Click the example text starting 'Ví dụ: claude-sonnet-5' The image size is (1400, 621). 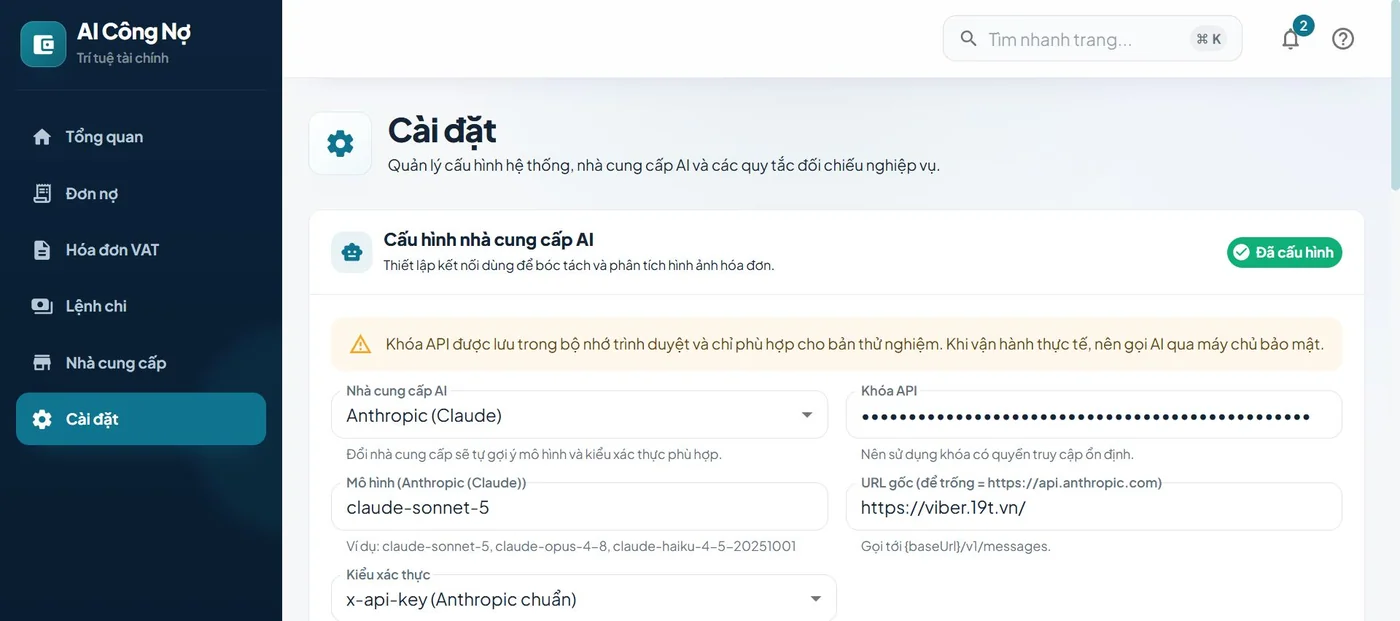(x=571, y=546)
